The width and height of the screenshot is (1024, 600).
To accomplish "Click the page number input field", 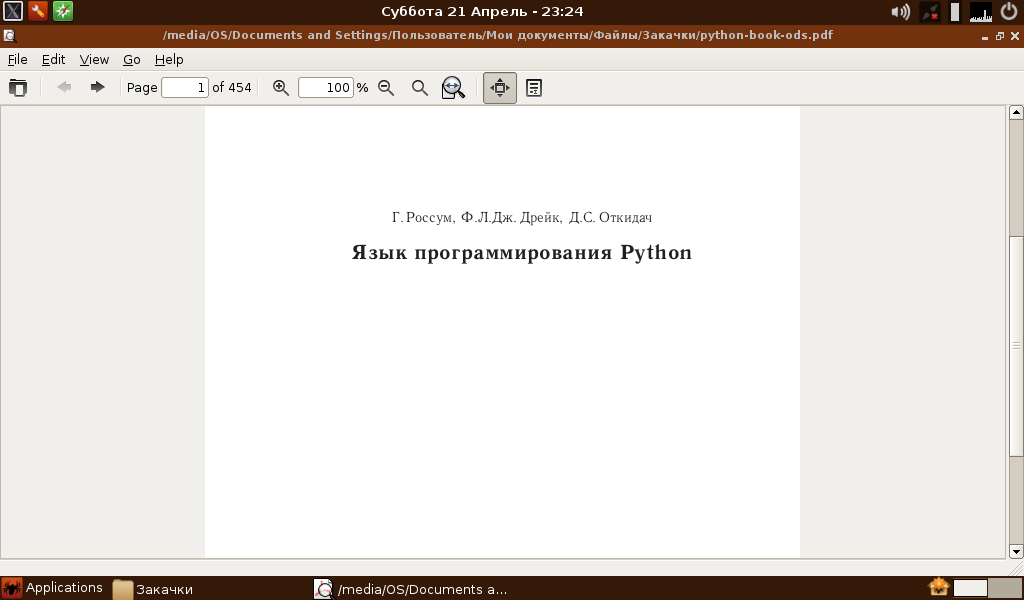I will [x=185, y=87].
